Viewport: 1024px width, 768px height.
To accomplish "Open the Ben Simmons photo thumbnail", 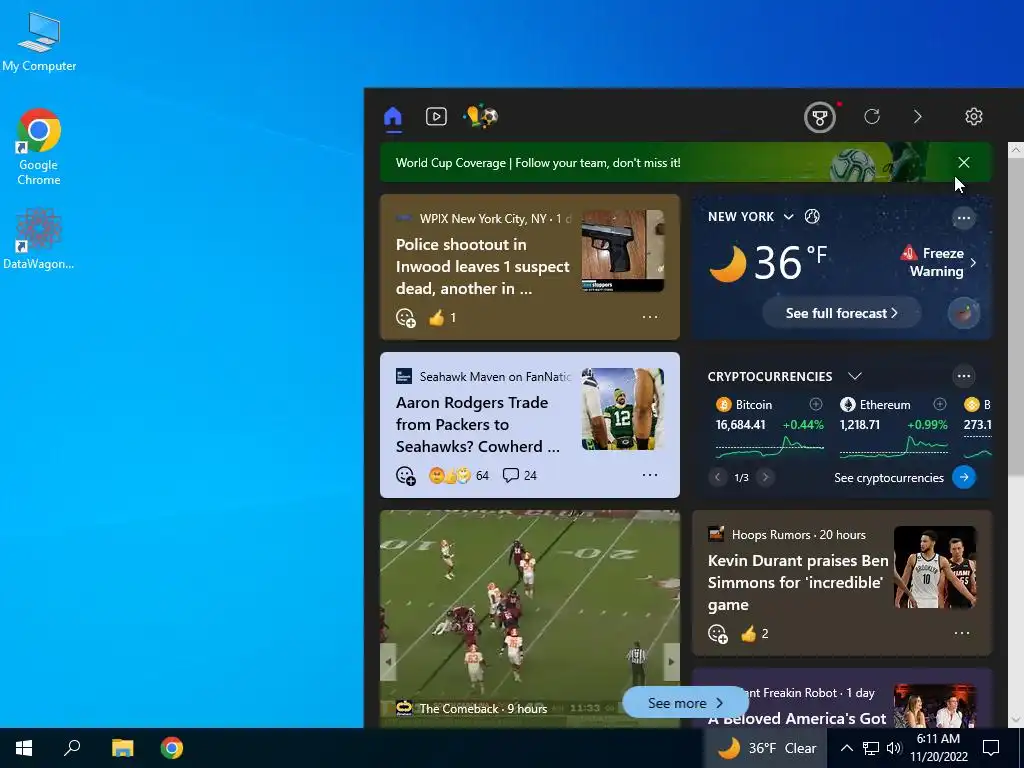I will tap(935, 567).
